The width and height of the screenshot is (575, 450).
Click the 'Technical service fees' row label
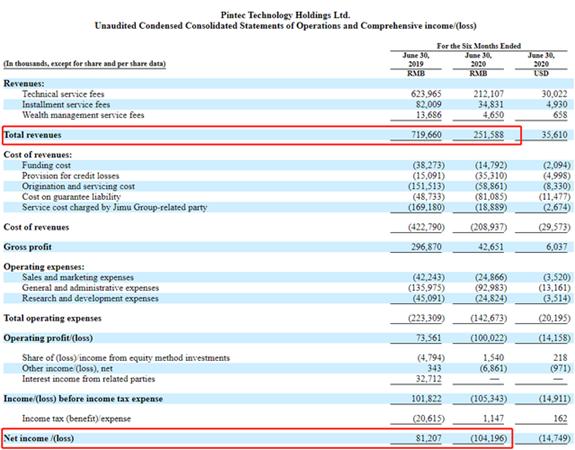[63, 94]
